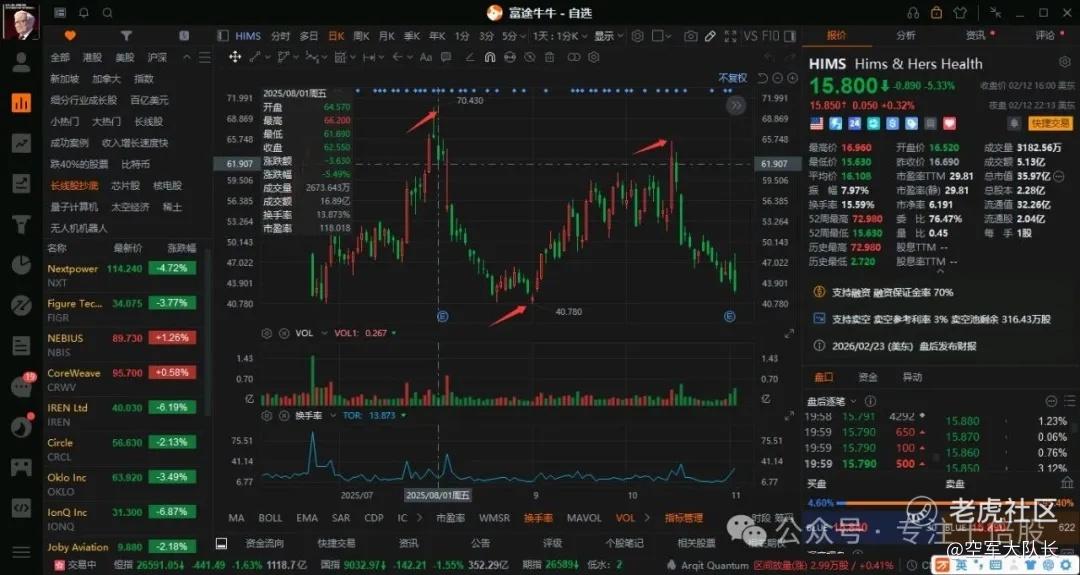Open the chart layout square dropdown
This screenshot has width=1080, height=575.
click(x=662, y=36)
